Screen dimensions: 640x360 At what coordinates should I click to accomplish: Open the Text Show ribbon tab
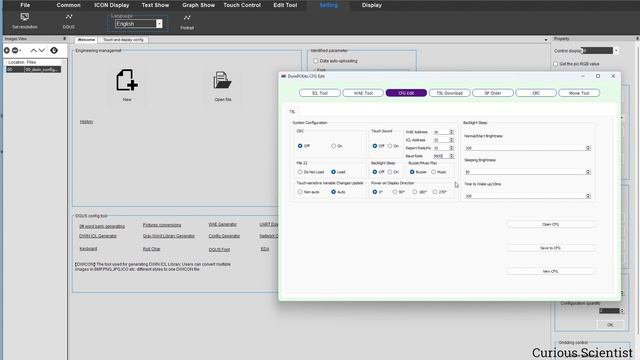coord(155,5)
